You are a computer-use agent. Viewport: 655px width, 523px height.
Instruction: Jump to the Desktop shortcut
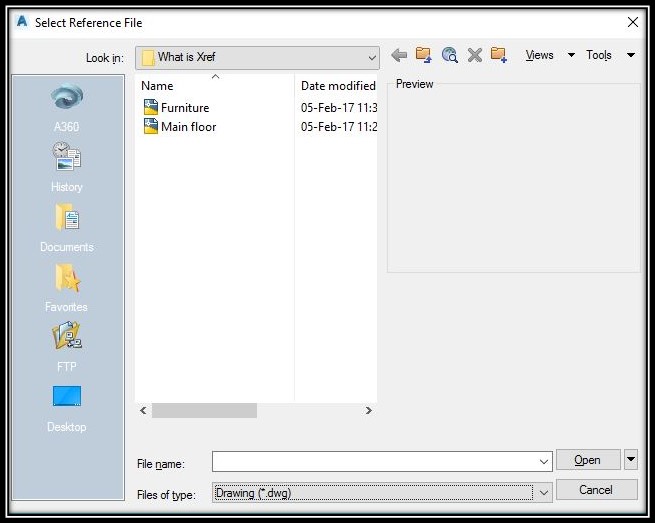tap(67, 409)
